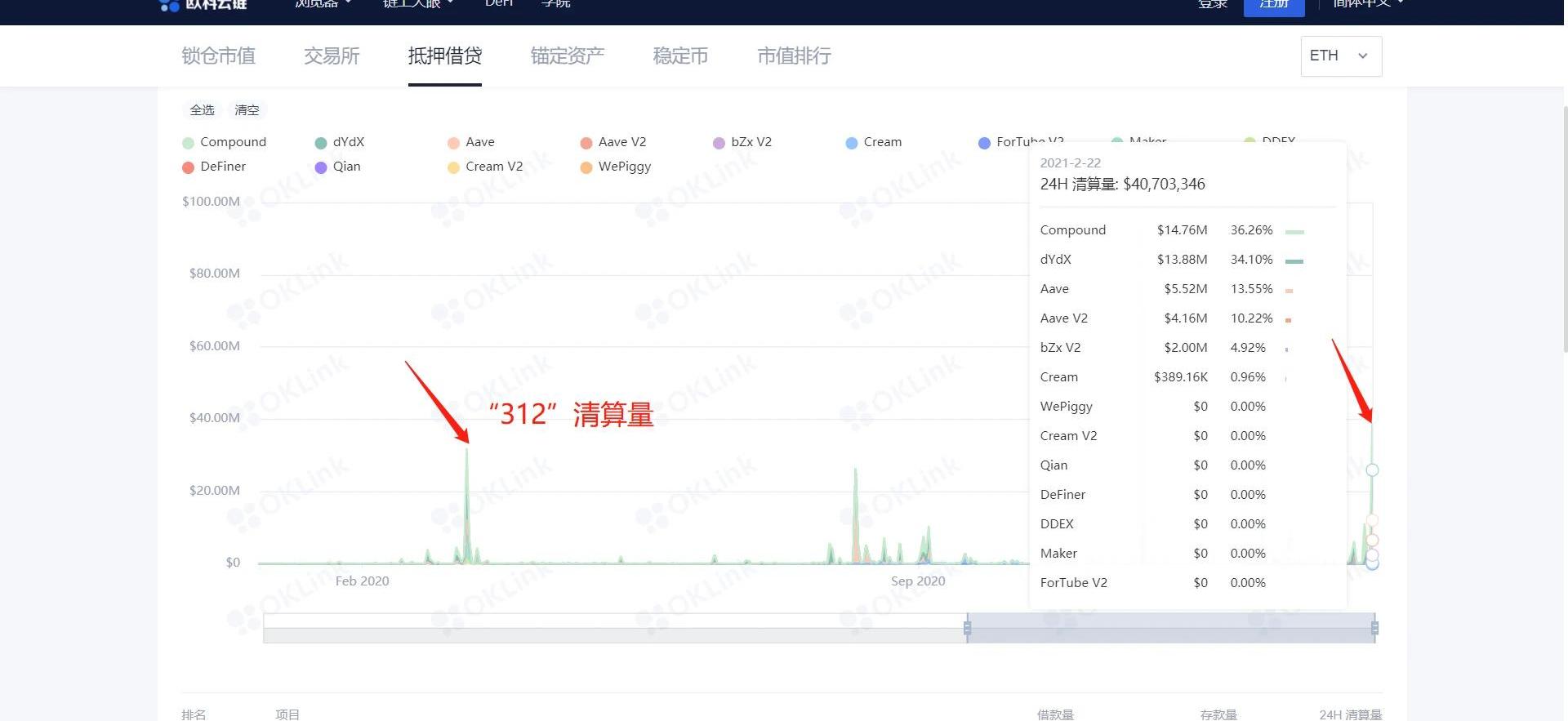Toggle the bZx V2 legend dot
Screen dimensions: 1568x721
pyautogui.click(x=719, y=143)
